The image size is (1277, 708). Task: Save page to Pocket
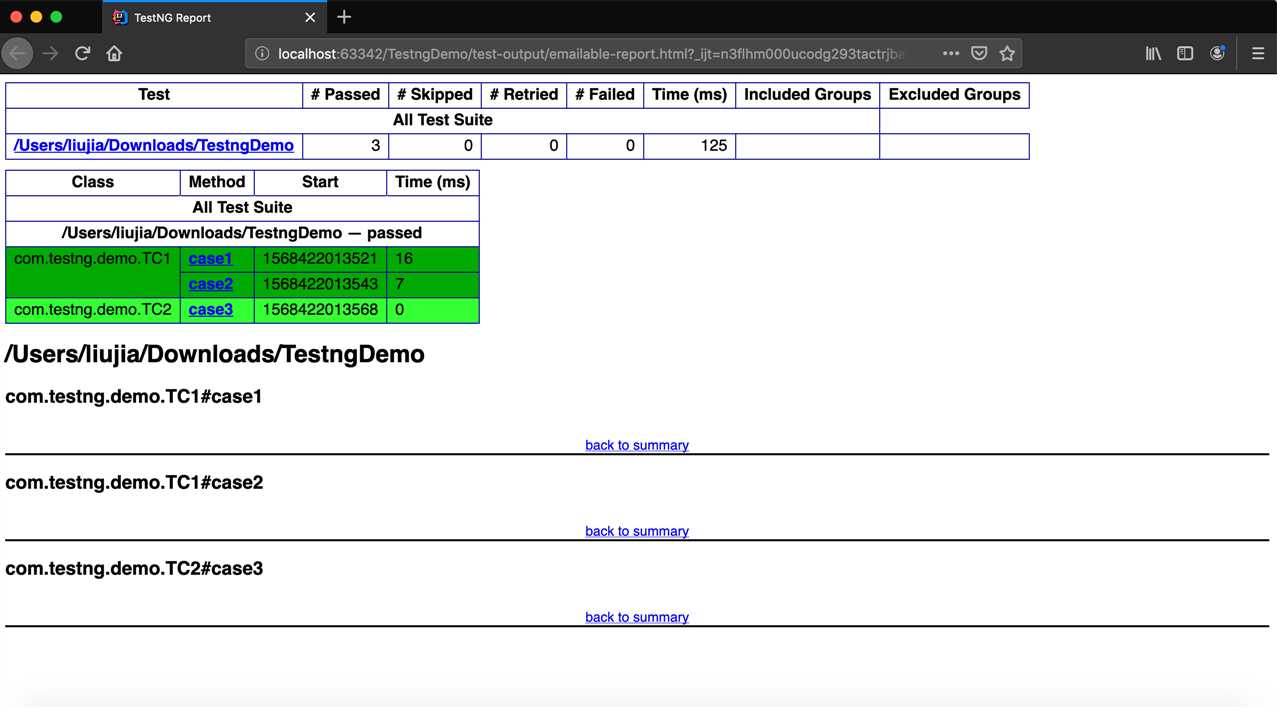coord(979,53)
